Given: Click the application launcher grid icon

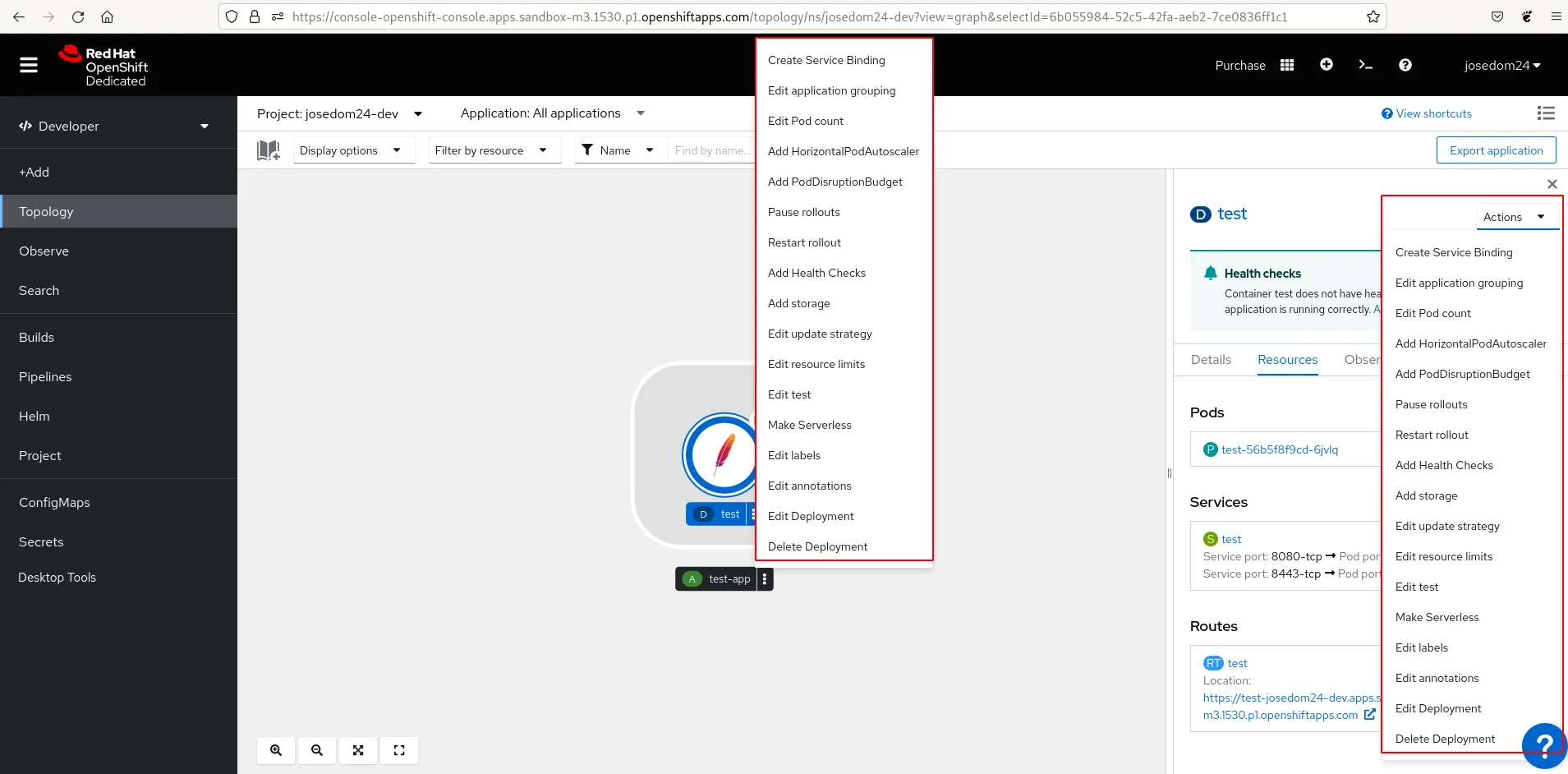Looking at the screenshot, I should (x=1287, y=65).
